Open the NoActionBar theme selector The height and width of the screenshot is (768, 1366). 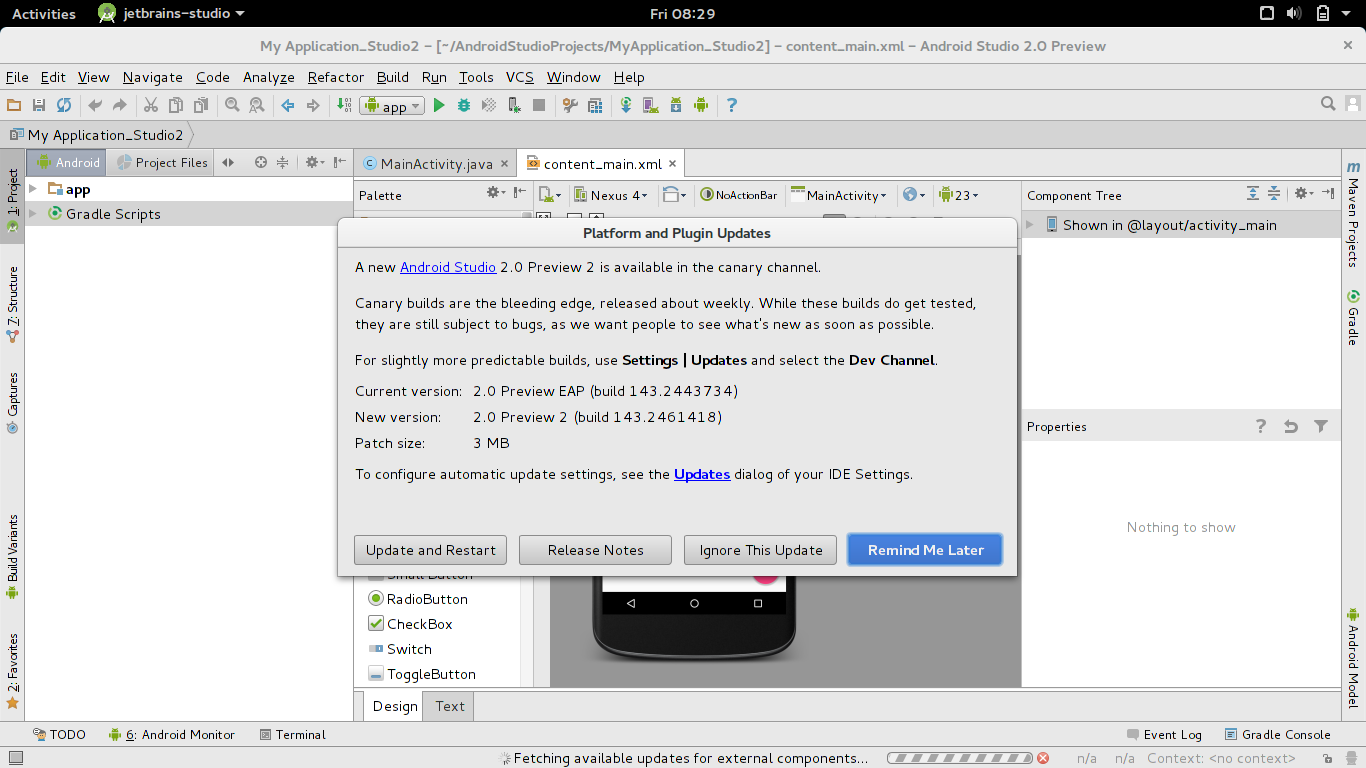(x=738, y=195)
